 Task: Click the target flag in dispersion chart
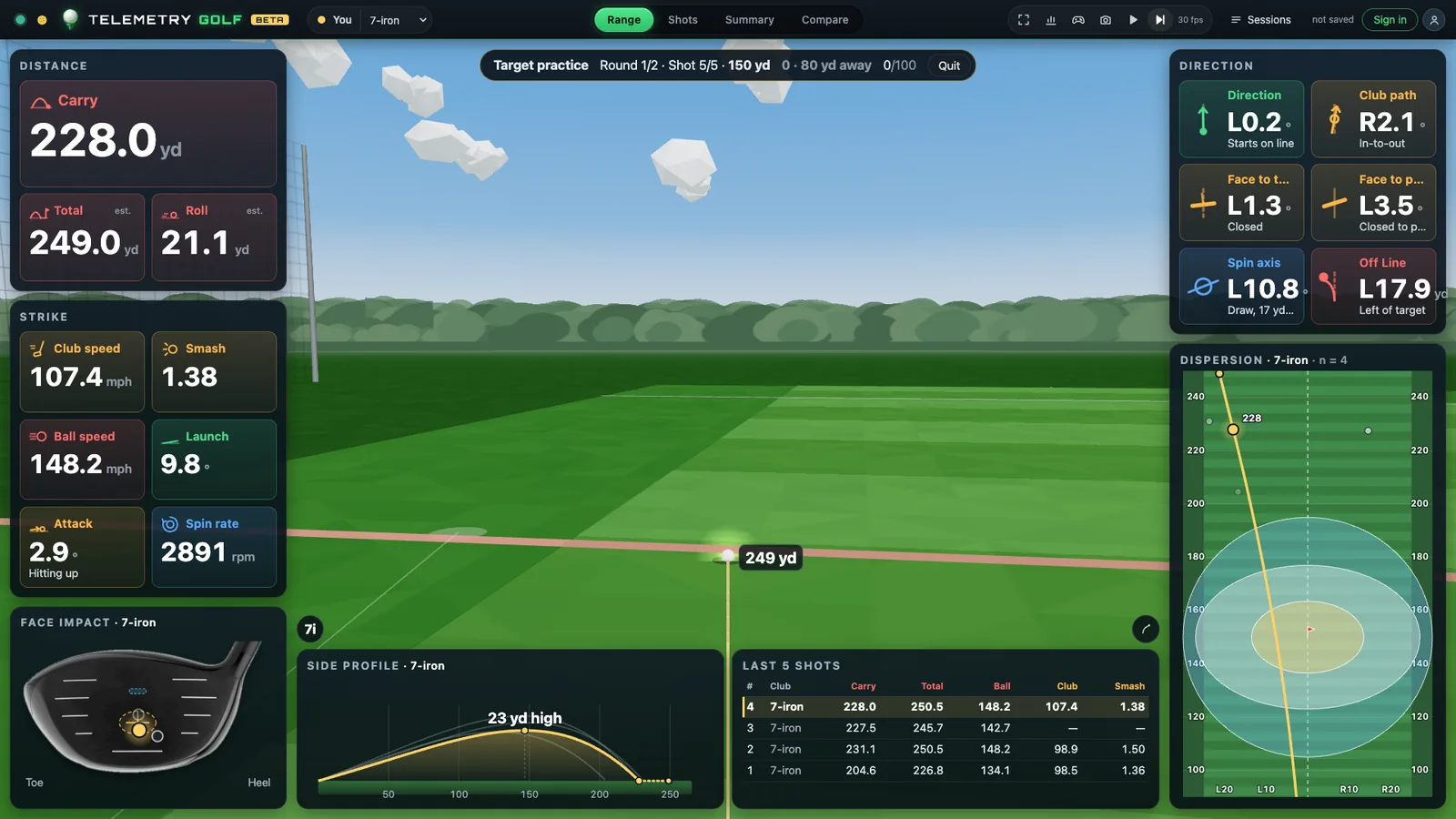1310,629
